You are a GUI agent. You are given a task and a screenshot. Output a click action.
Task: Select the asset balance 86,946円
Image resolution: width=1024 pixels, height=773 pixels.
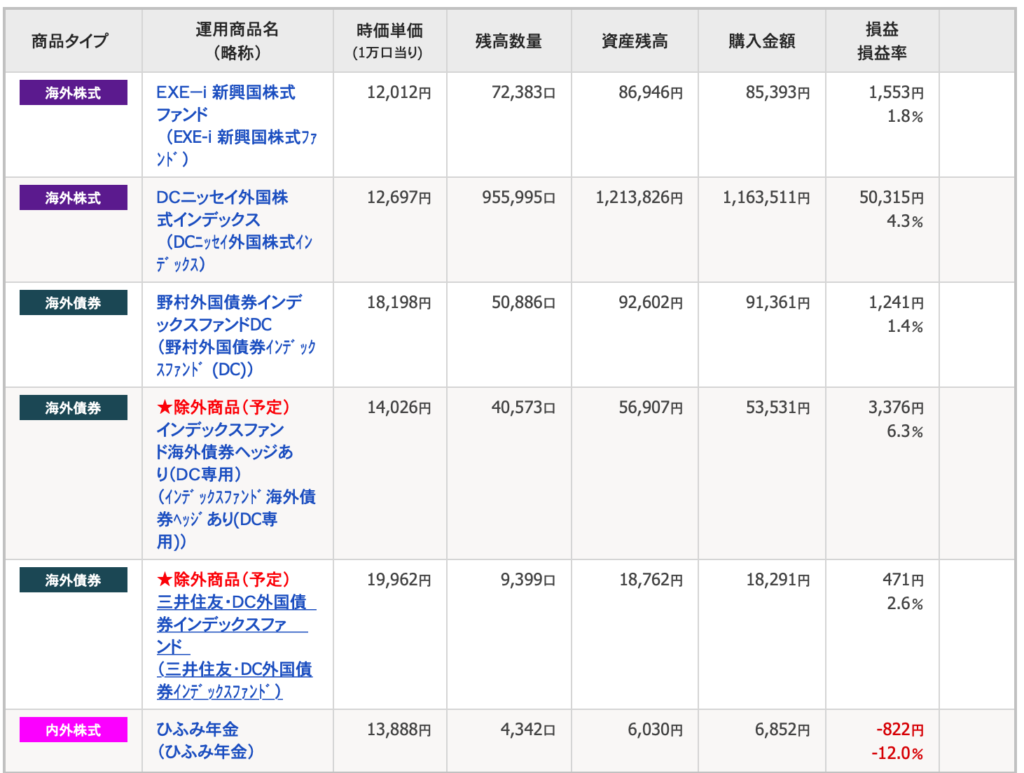pos(651,93)
